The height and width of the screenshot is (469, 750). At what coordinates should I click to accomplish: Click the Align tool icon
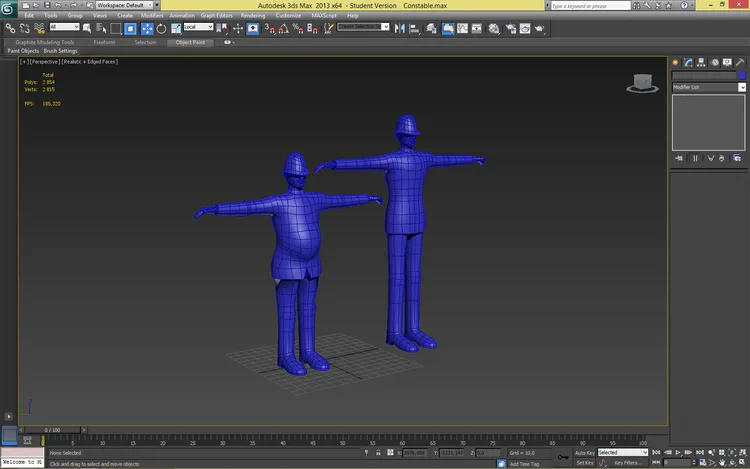tap(414, 29)
